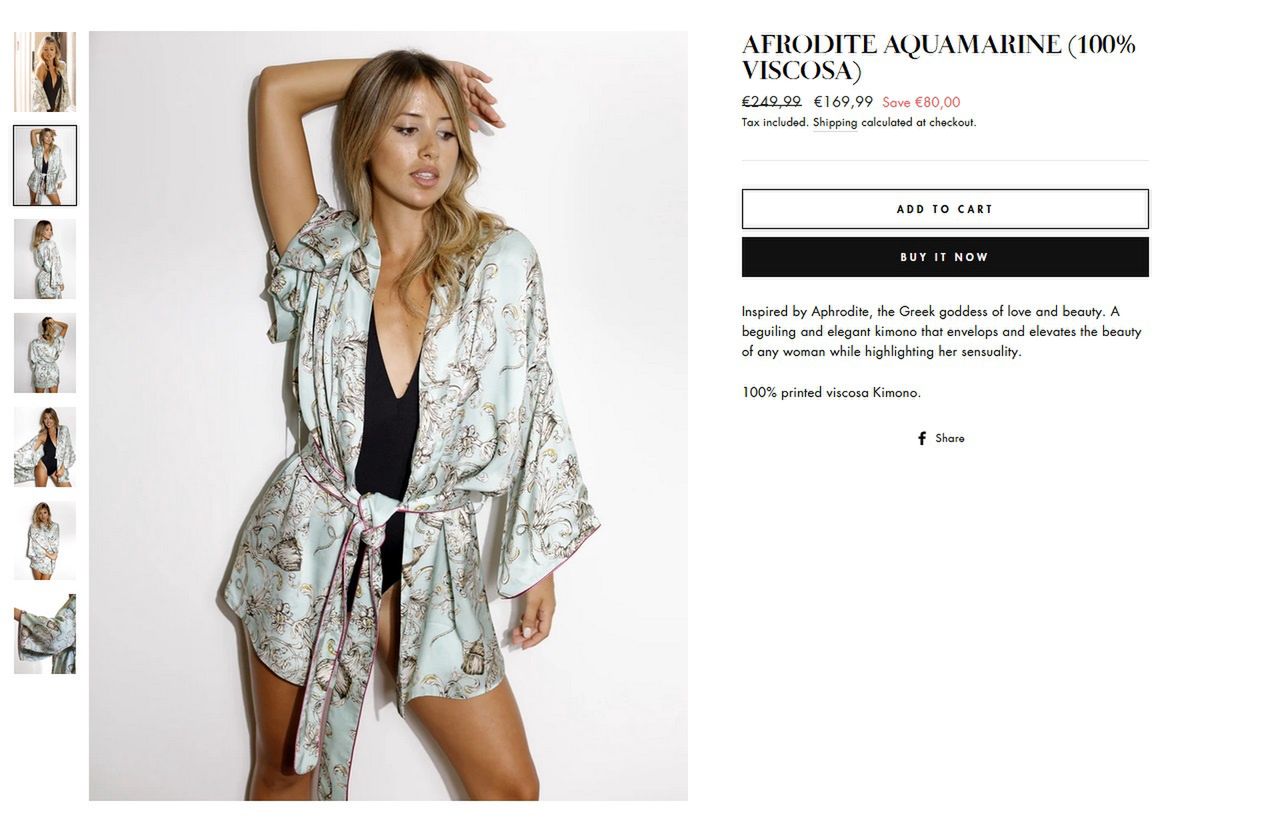Show the fifth thumbnail with the open kimono
This screenshot has height=820, width=1271.
(45, 447)
